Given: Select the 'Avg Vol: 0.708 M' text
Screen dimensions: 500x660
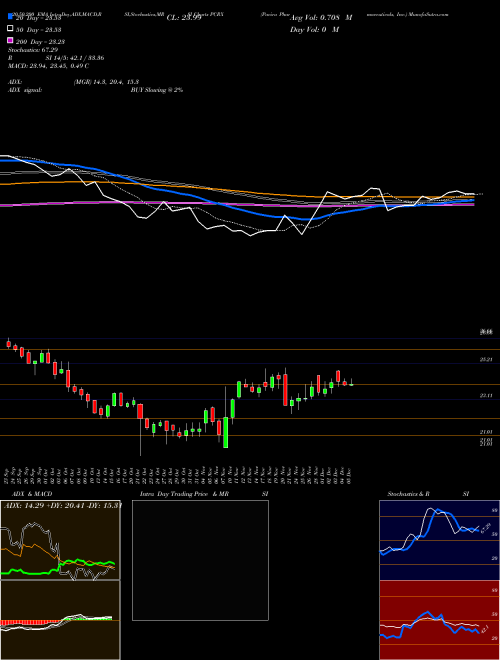Looking at the screenshot, I should tap(321, 18).
